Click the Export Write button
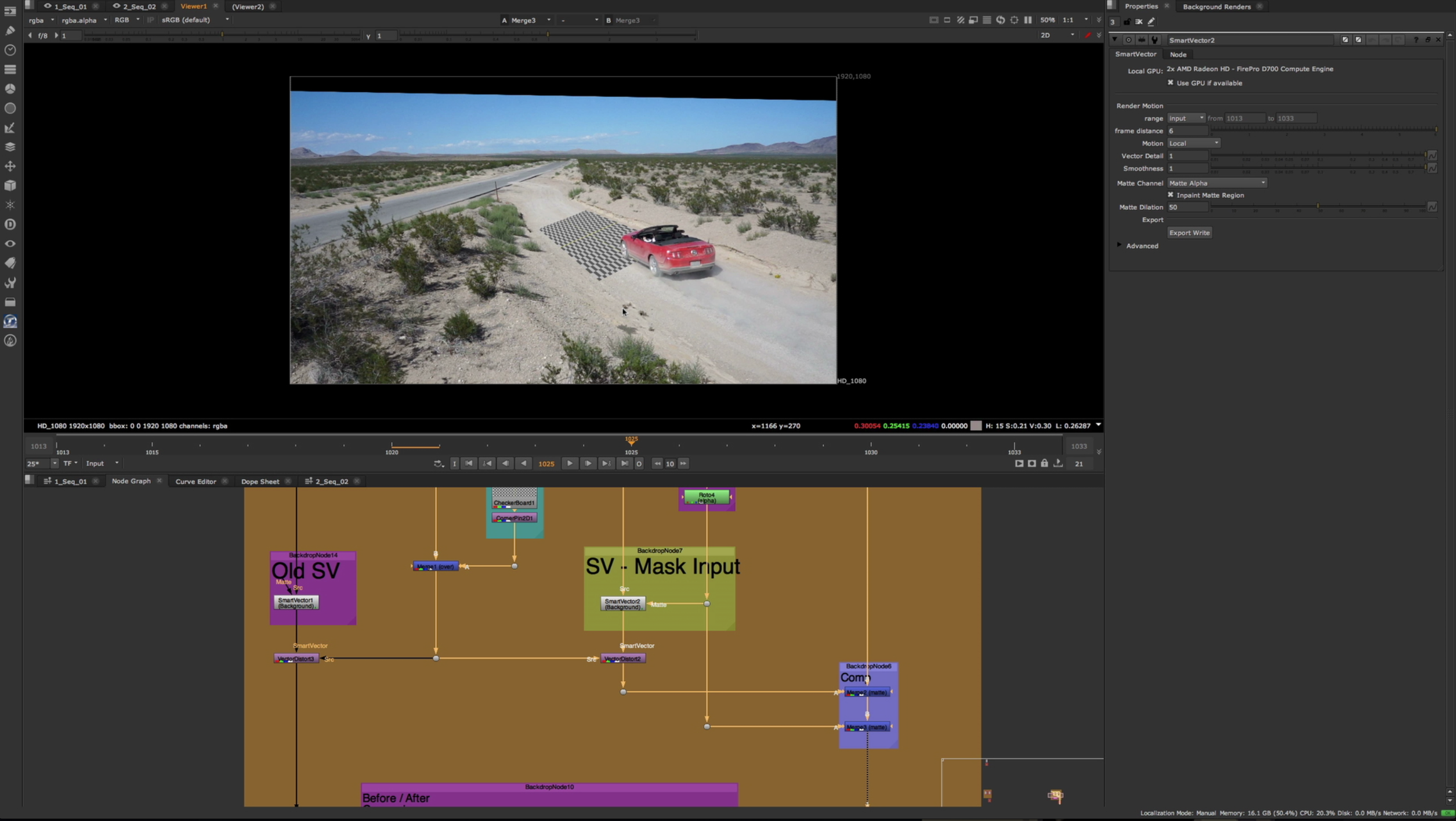The image size is (1456, 821). pyautogui.click(x=1189, y=232)
